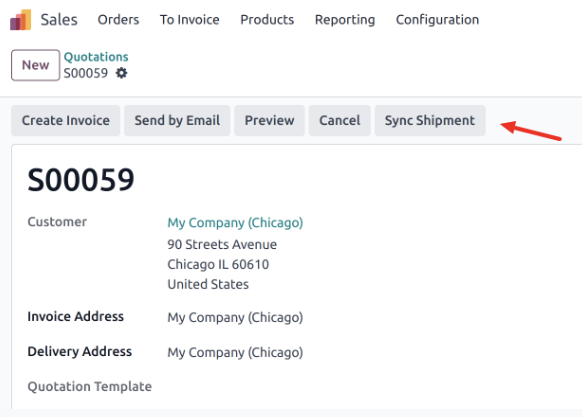Select the Invoice Address field value
Screen dimensions: 582x417
235,317
